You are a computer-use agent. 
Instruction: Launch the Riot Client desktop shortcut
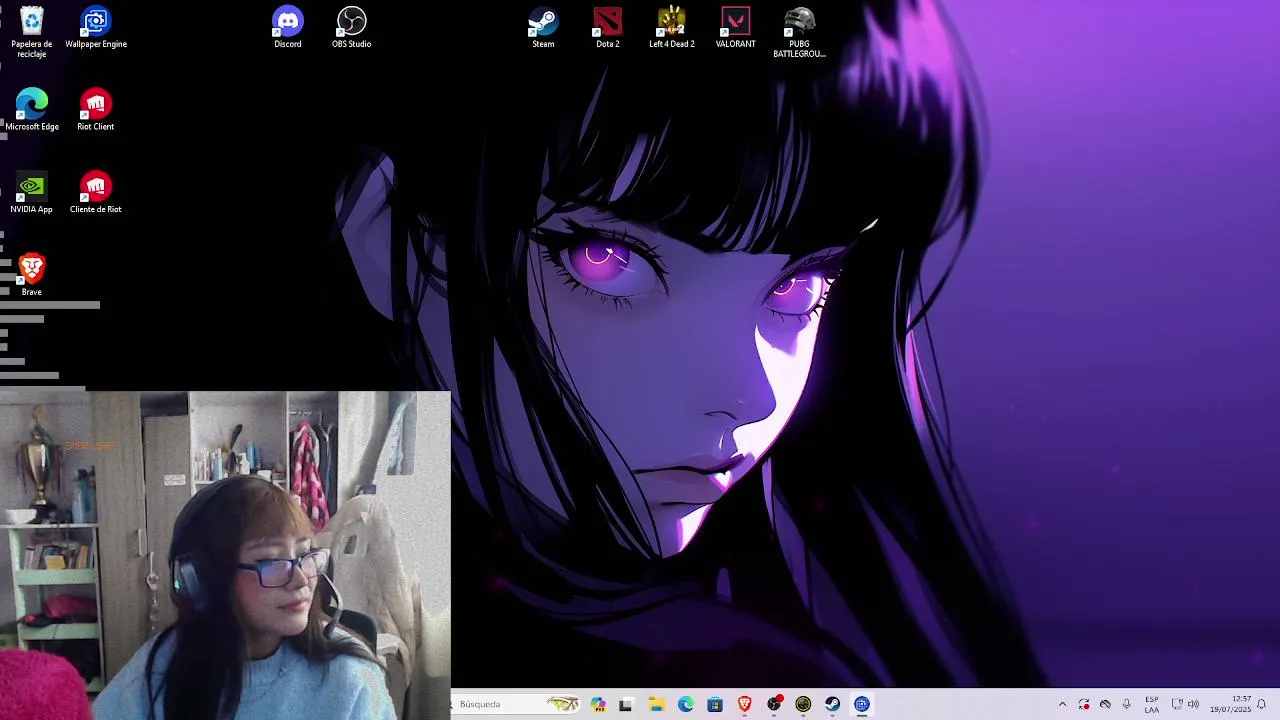click(x=96, y=110)
